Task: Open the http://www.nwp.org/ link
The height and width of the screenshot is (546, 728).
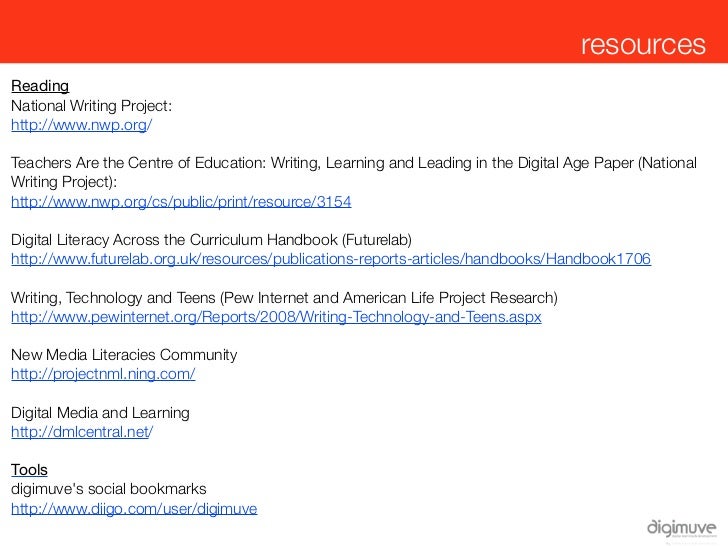Action: coord(81,125)
